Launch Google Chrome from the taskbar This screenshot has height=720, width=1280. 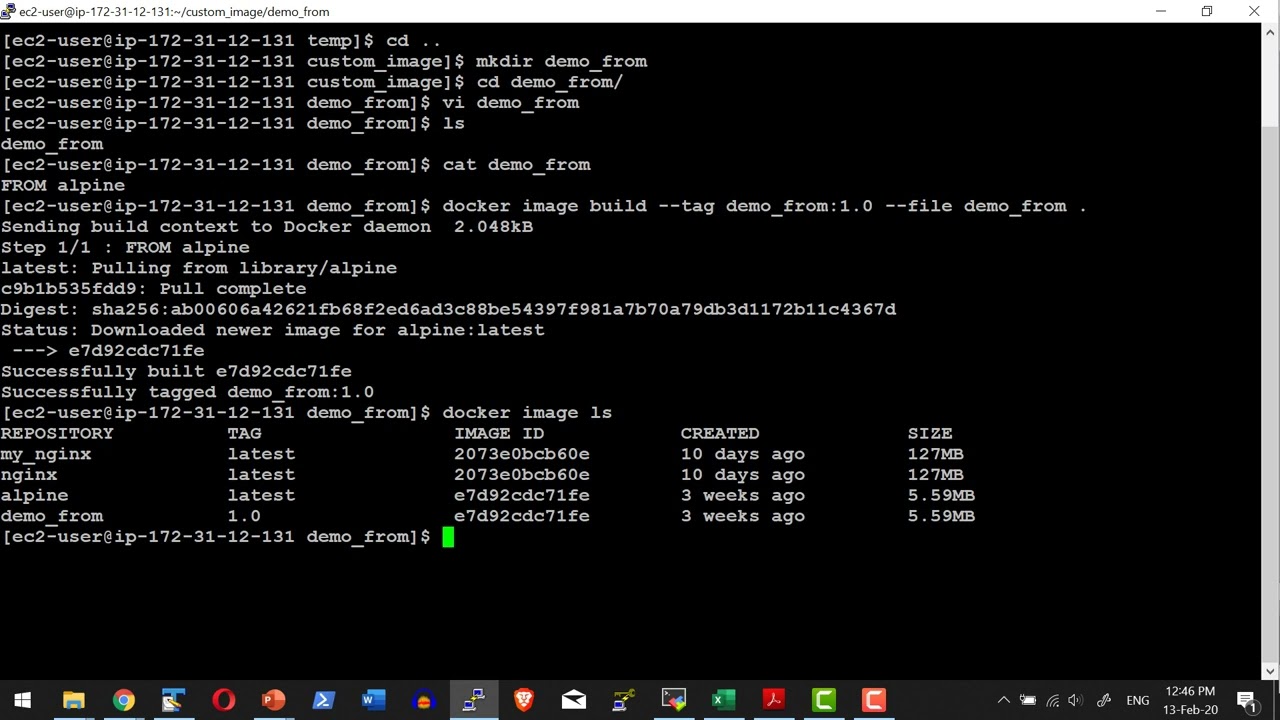[124, 700]
